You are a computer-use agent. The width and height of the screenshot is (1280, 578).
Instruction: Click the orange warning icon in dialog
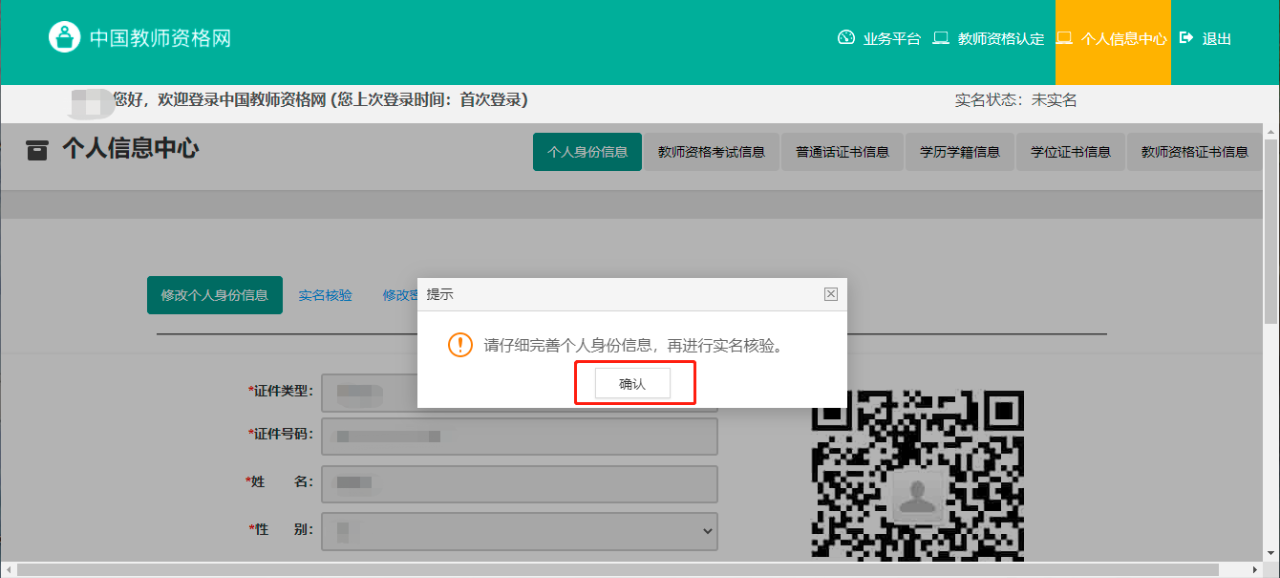point(459,345)
